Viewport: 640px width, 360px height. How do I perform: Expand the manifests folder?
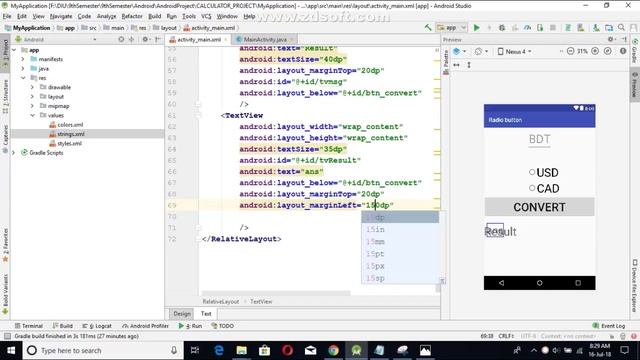23,59
